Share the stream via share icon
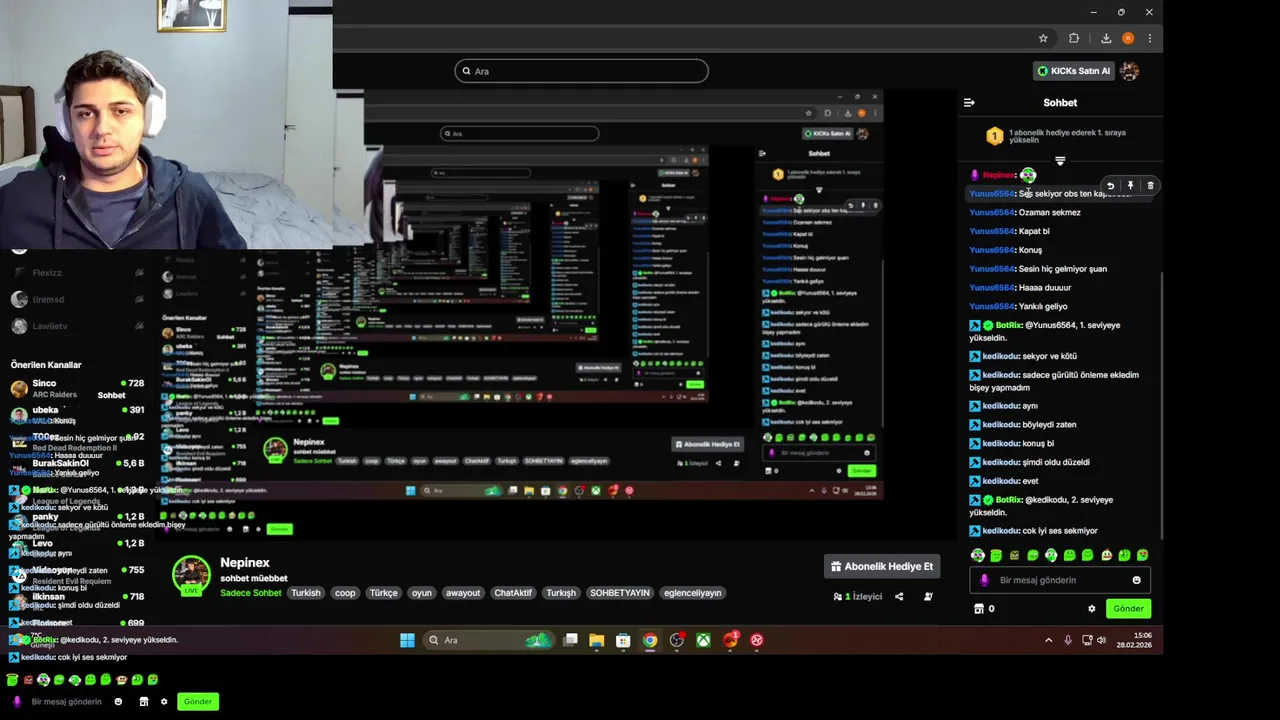Screen dimensions: 1280x720 coord(899,597)
